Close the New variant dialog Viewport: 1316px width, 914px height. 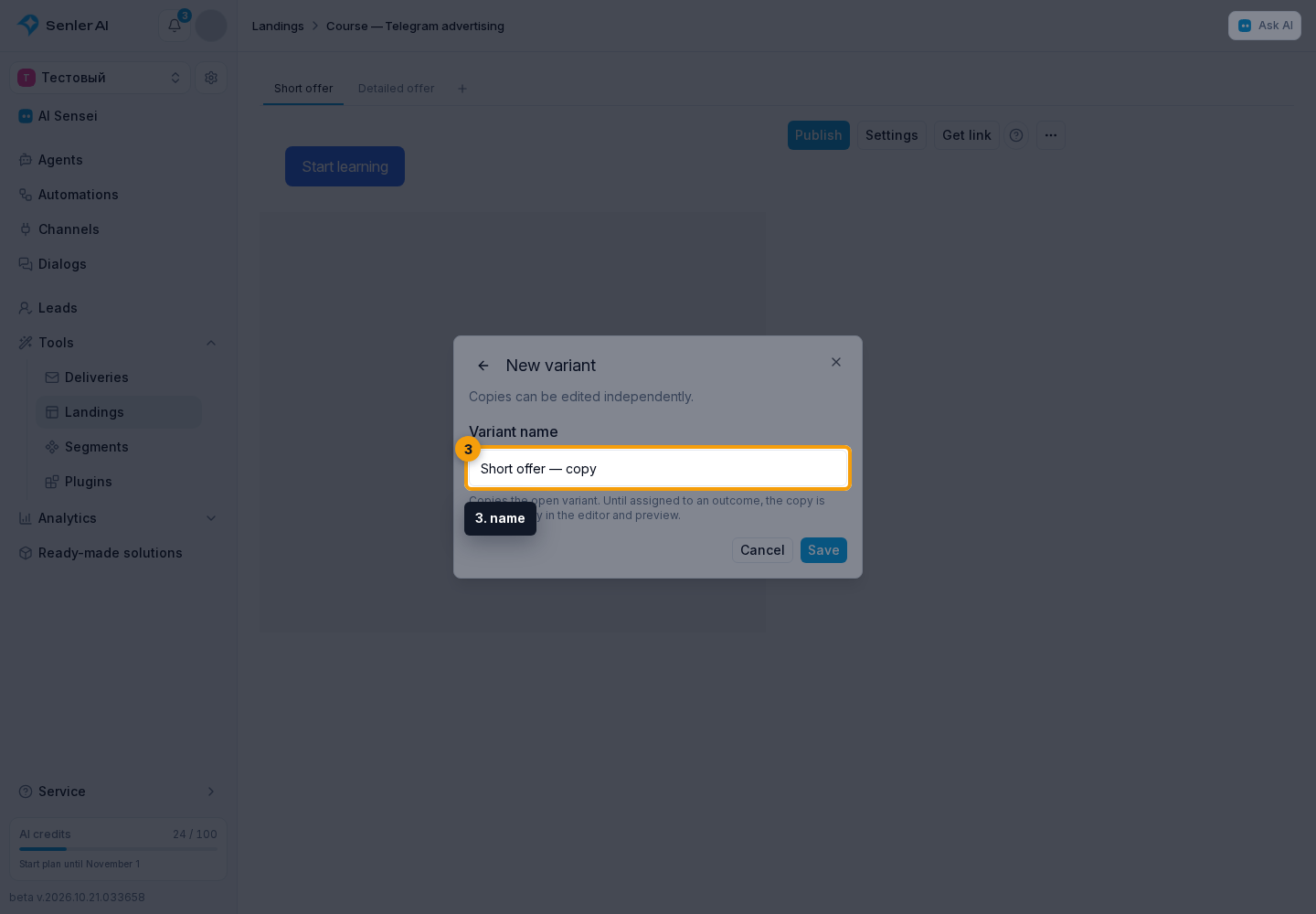[x=836, y=362]
